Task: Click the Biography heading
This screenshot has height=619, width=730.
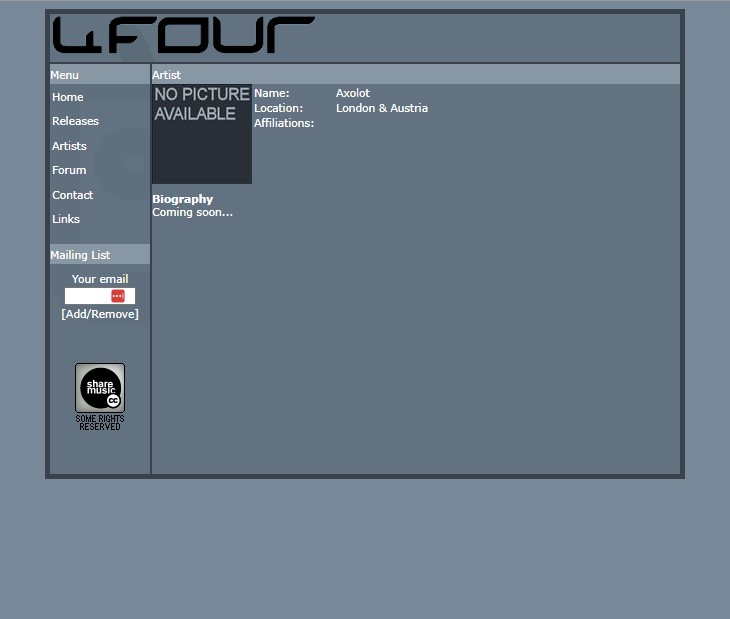Action: 182,199
